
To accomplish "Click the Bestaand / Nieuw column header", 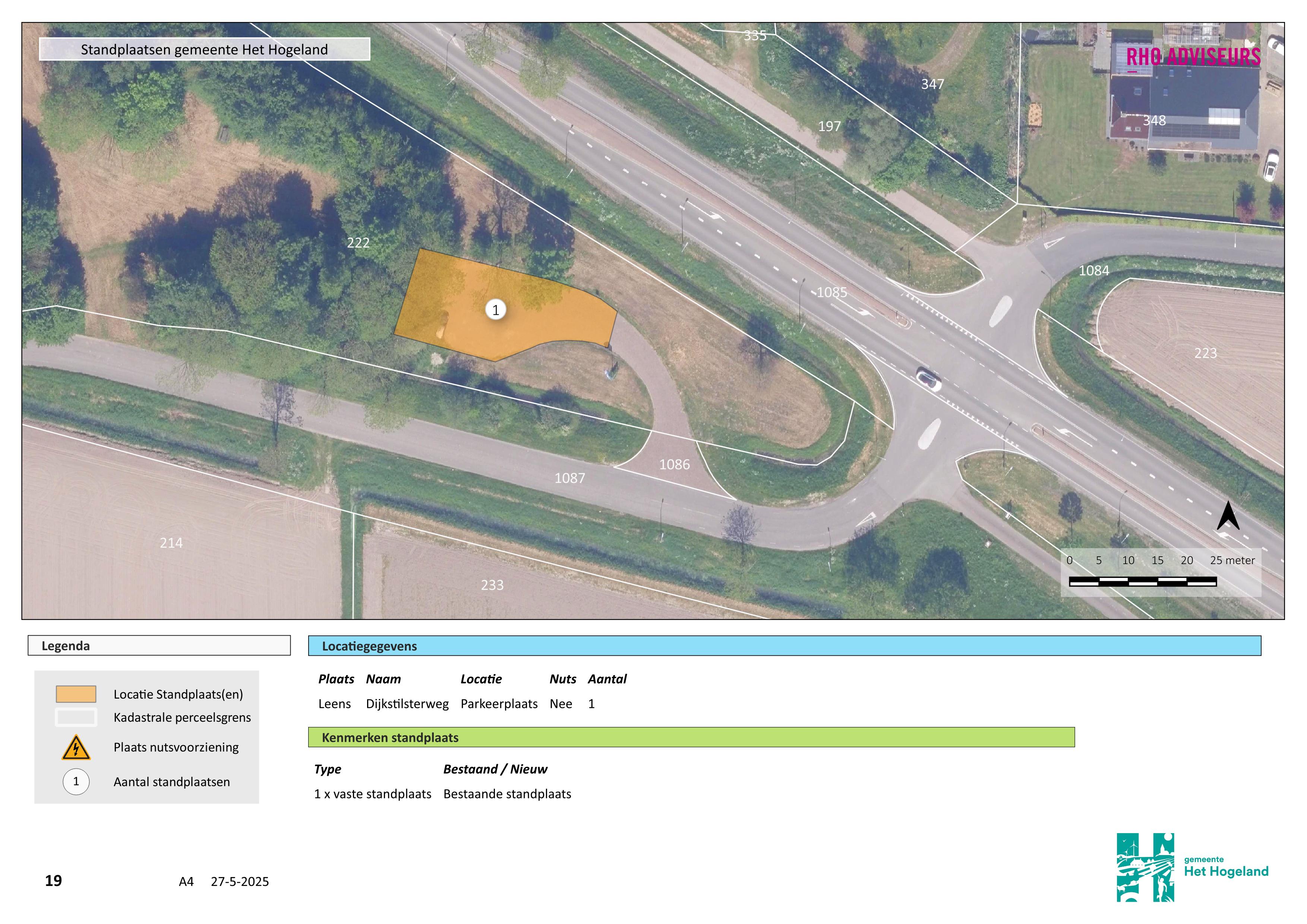I will coord(495,769).
